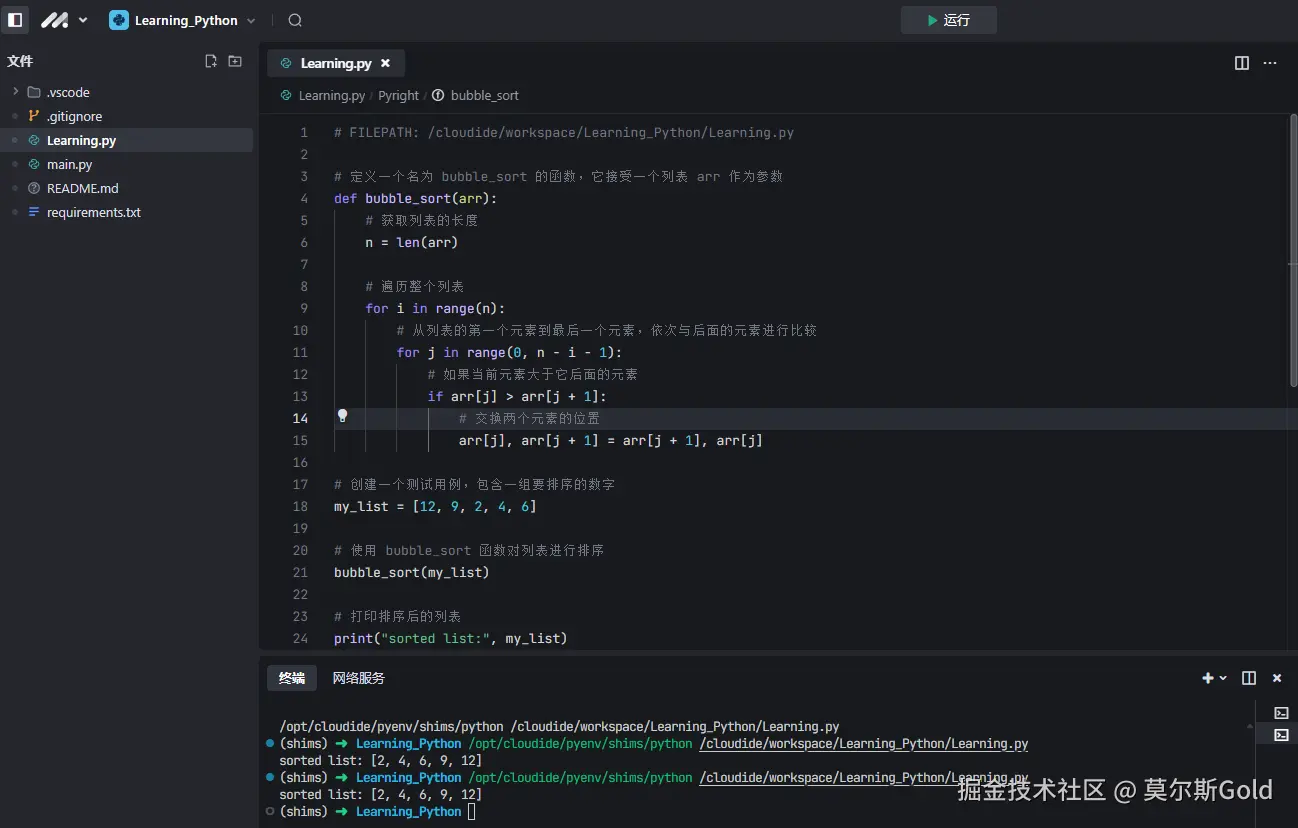Create a new file icon
The width and height of the screenshot is (1298, 828).
pyautogui.click(x=211, y=61)
